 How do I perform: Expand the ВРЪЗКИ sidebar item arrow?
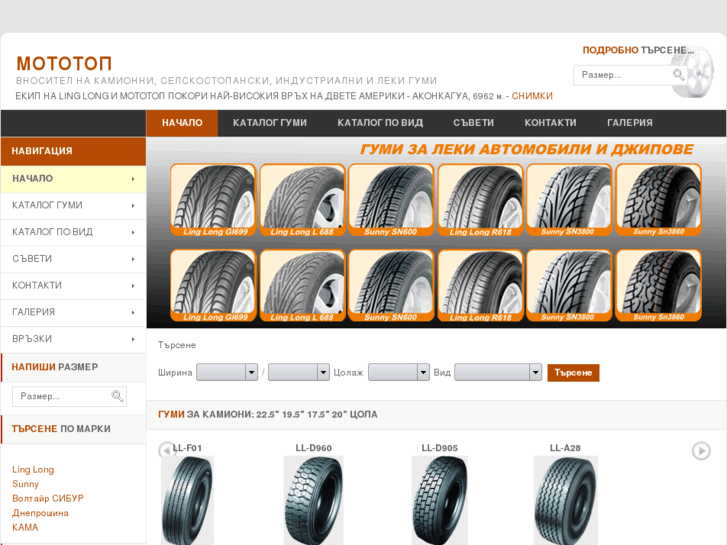pos(133,339)
